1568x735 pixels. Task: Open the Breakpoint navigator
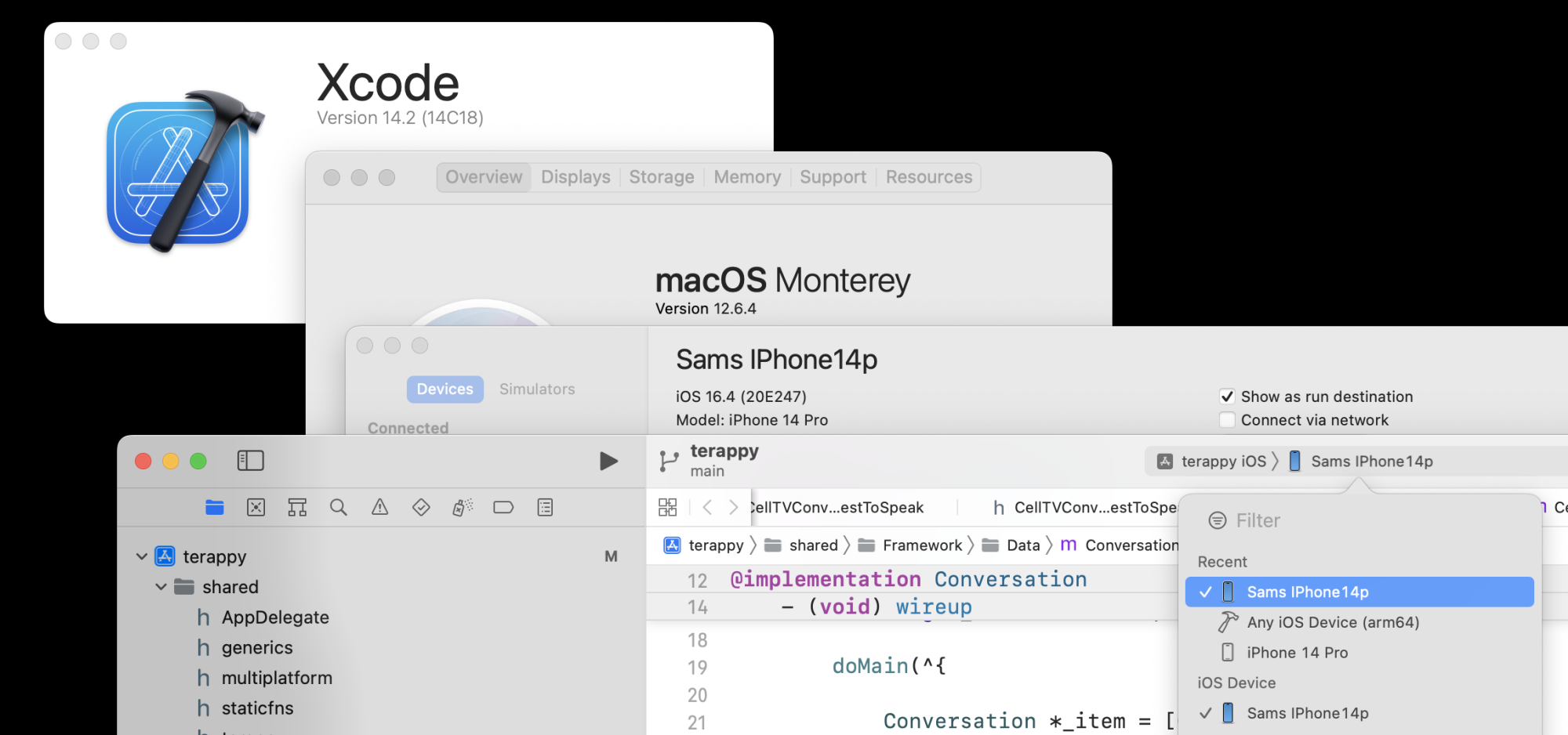[503, 508]
